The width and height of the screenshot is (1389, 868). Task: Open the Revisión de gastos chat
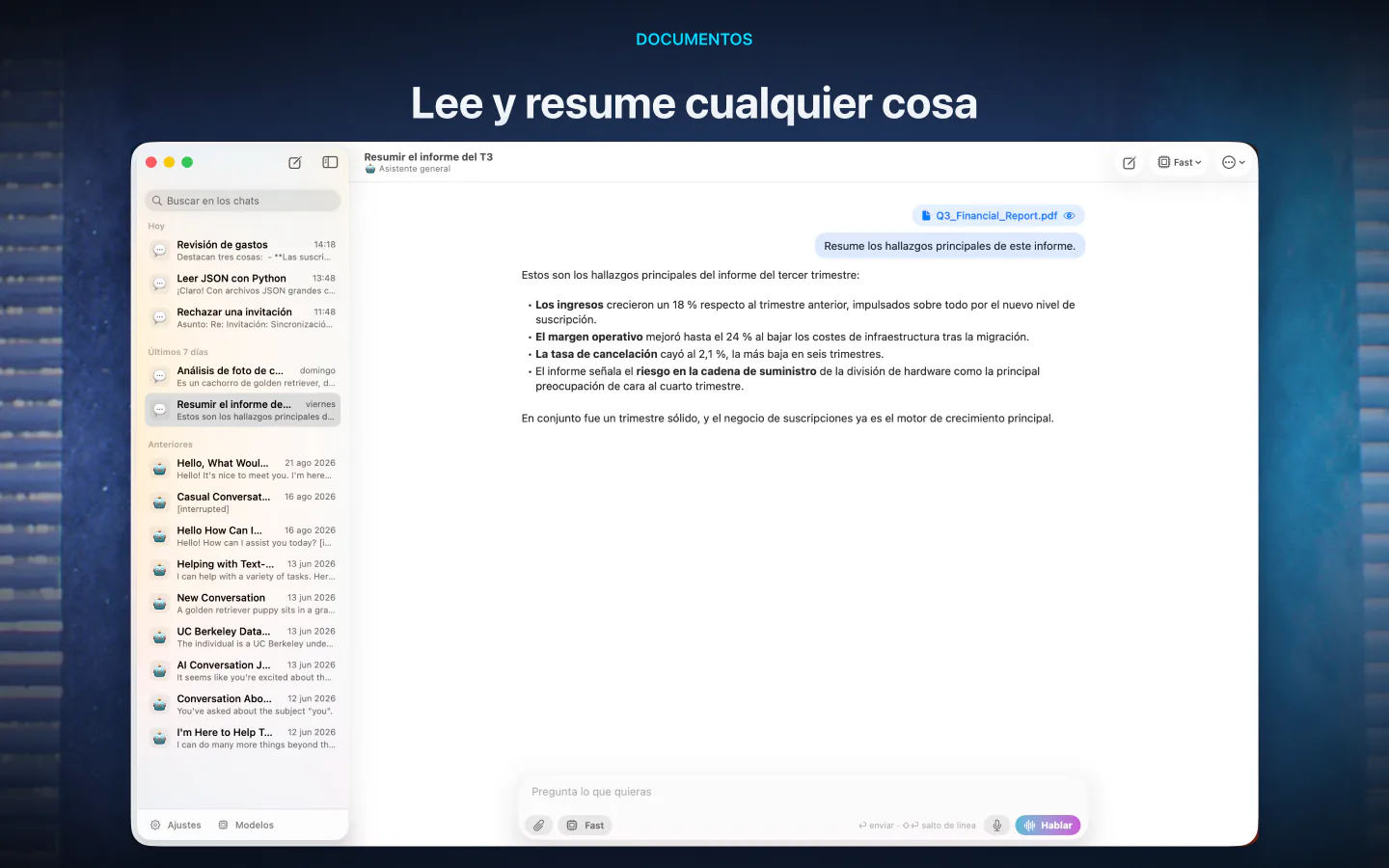(243, 251)
